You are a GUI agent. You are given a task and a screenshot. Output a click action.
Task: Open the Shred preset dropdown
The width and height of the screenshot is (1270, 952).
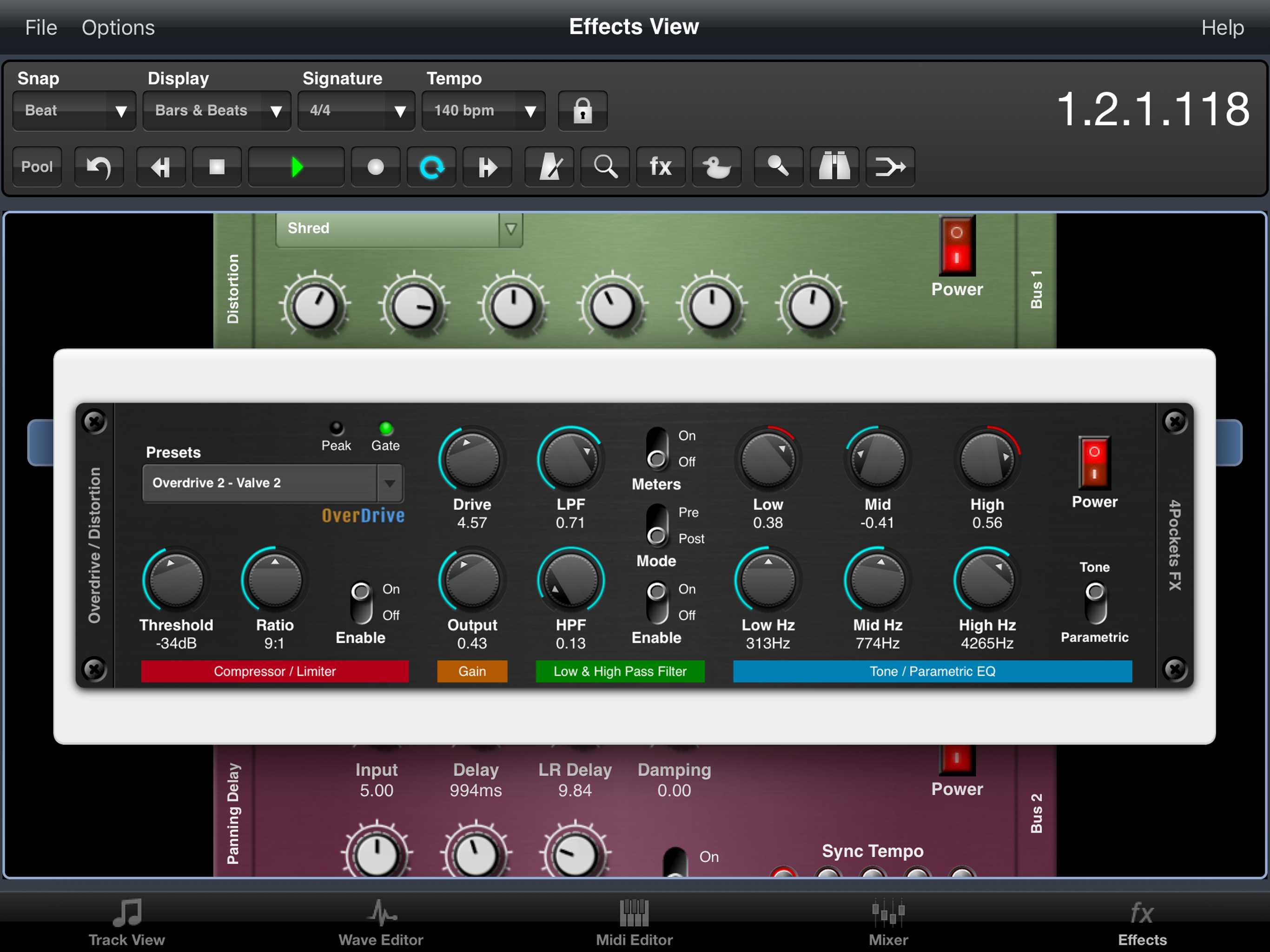[x=510, y=229]
